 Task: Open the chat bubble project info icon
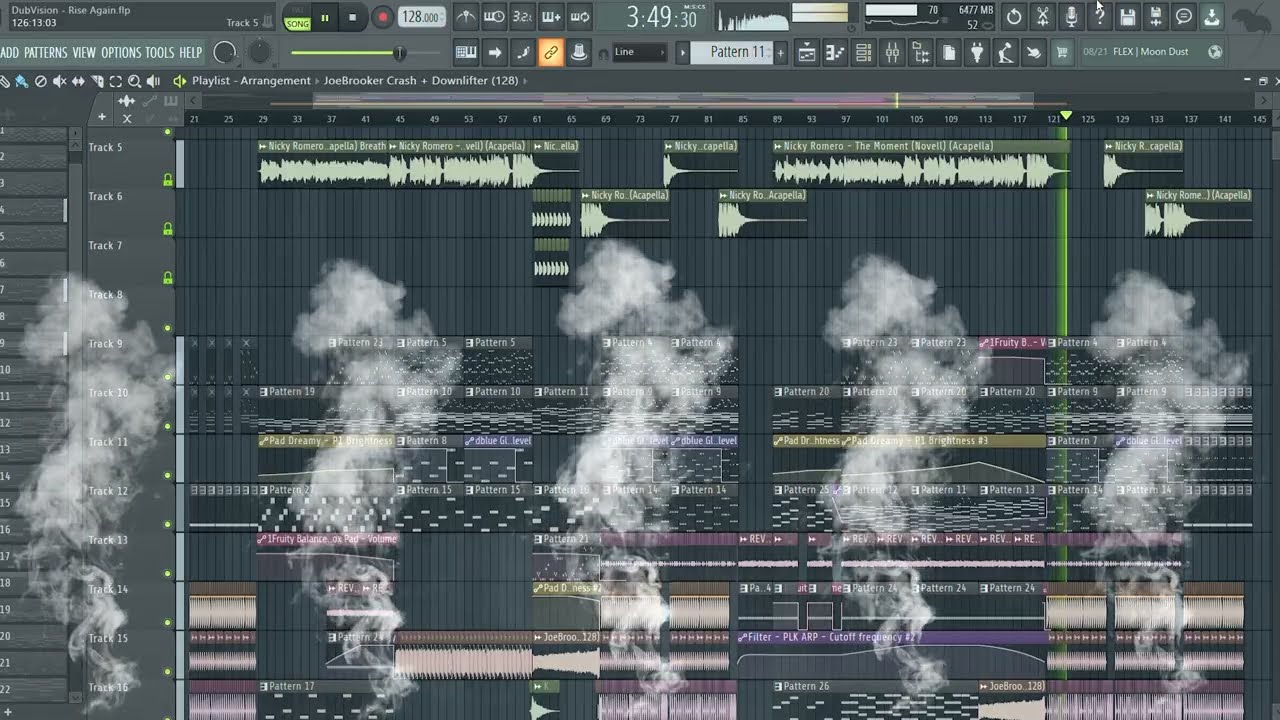point(1184,17)
